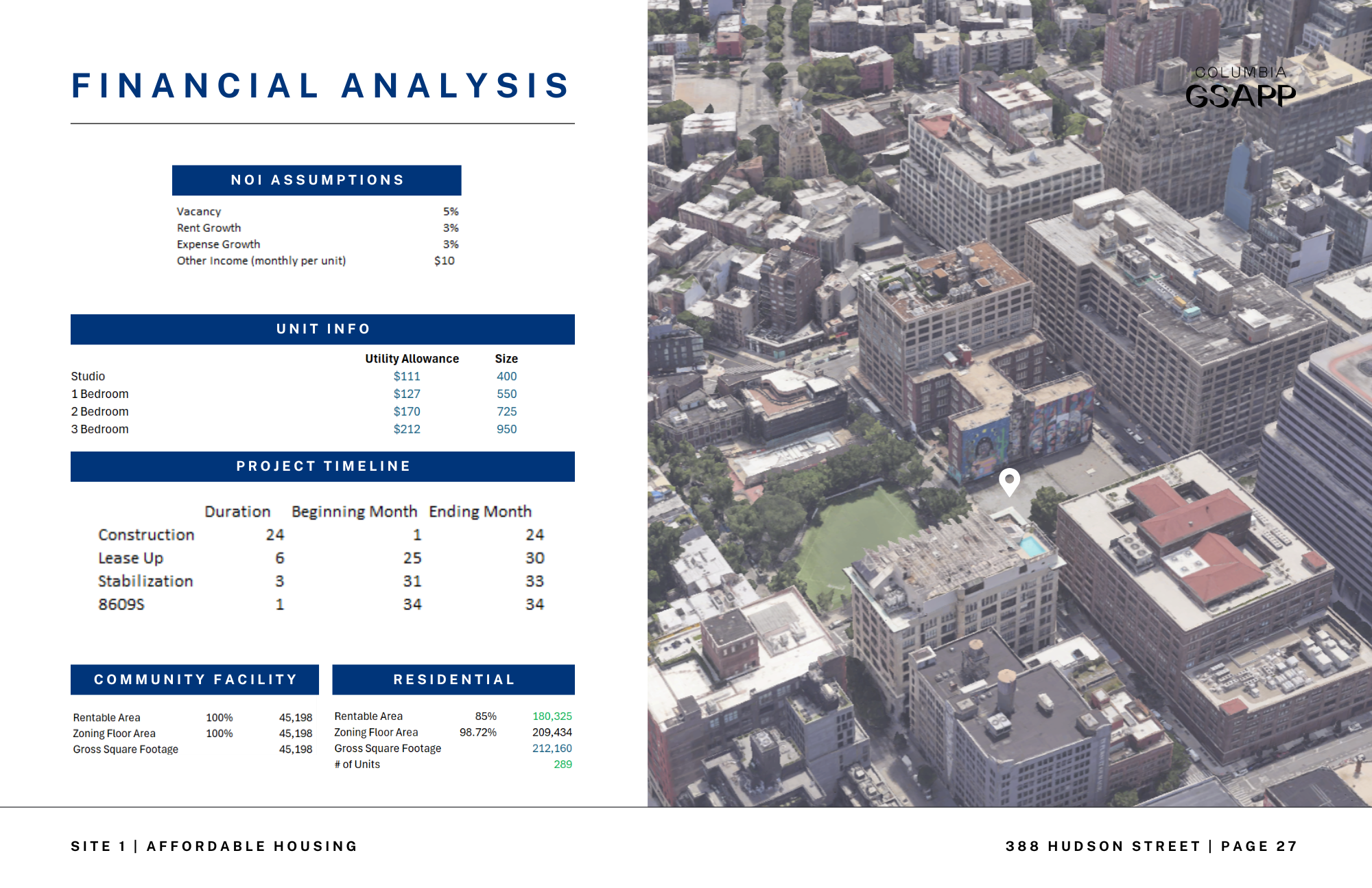Click the Financial Analysis page title
This screenshot has height=888, width=1372.
click(x=321, y=86)
